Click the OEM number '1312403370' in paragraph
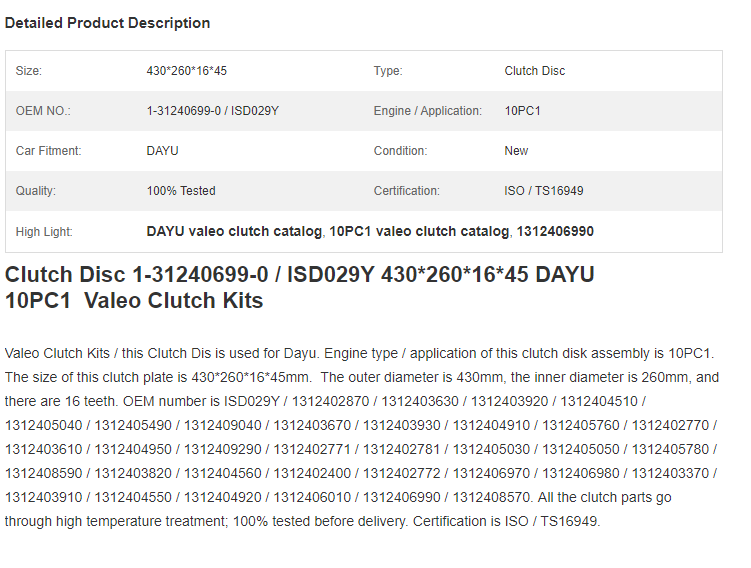Image resolution: width=751 pixels, height=568 pixels. (x=670, y=473)
